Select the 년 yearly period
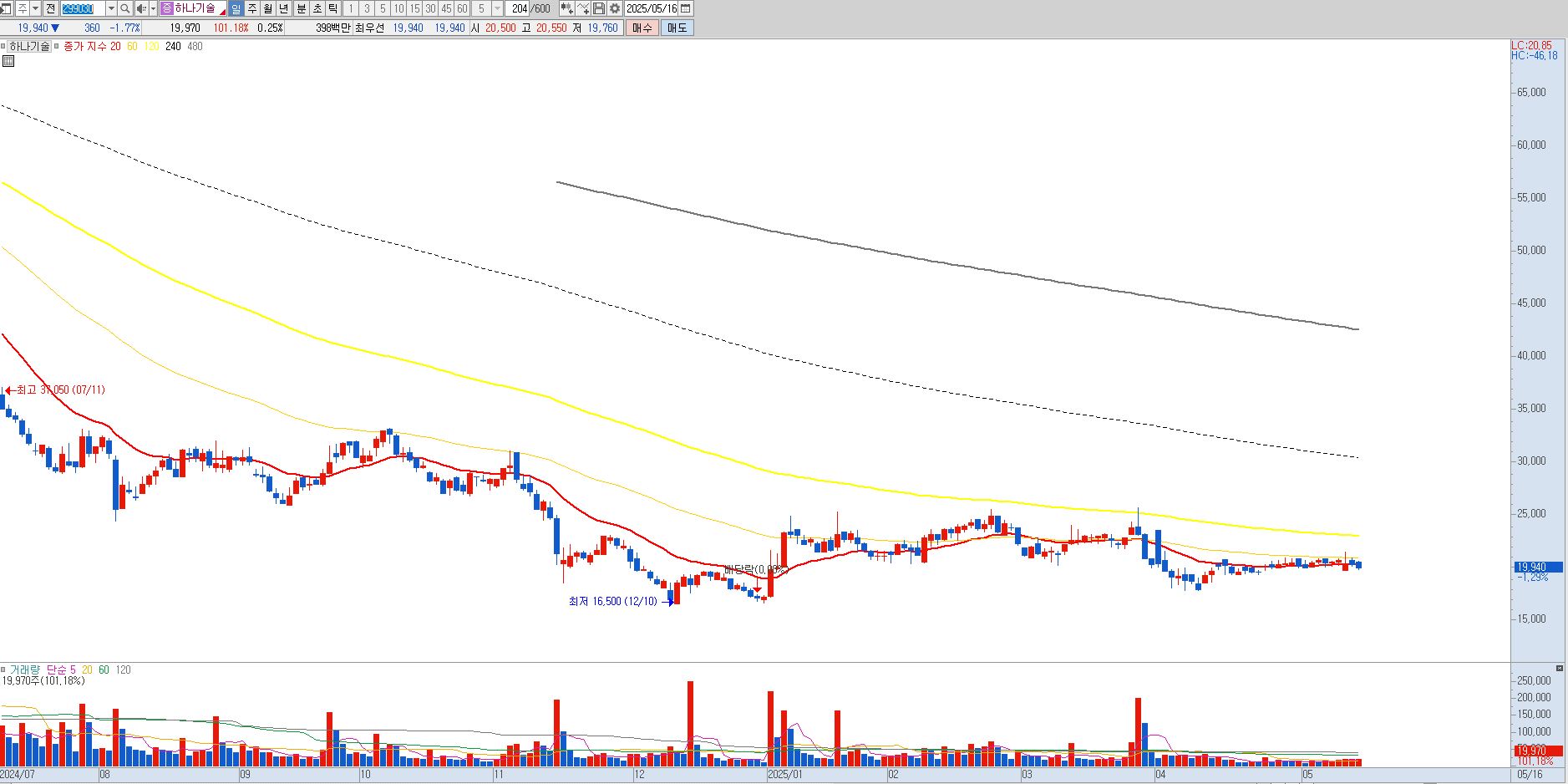 point(284,8)
